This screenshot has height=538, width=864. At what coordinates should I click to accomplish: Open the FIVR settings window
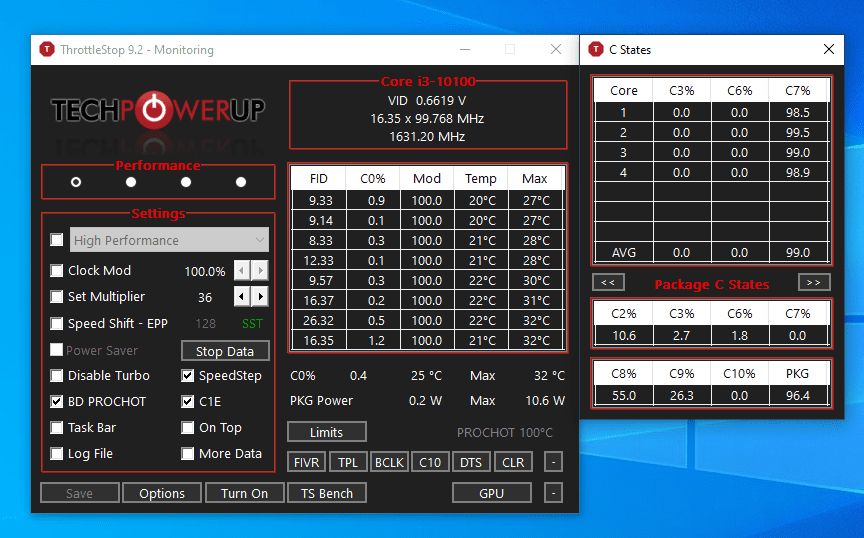tap(306, 462)
